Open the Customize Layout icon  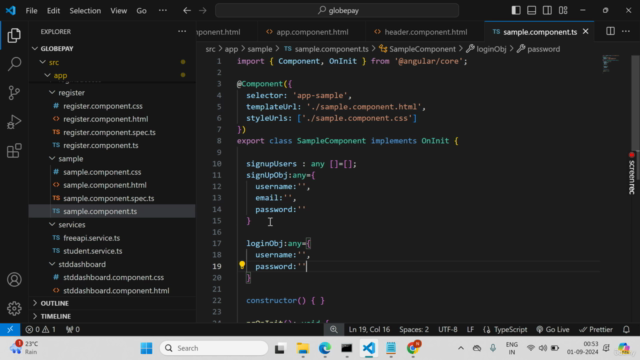563,10
